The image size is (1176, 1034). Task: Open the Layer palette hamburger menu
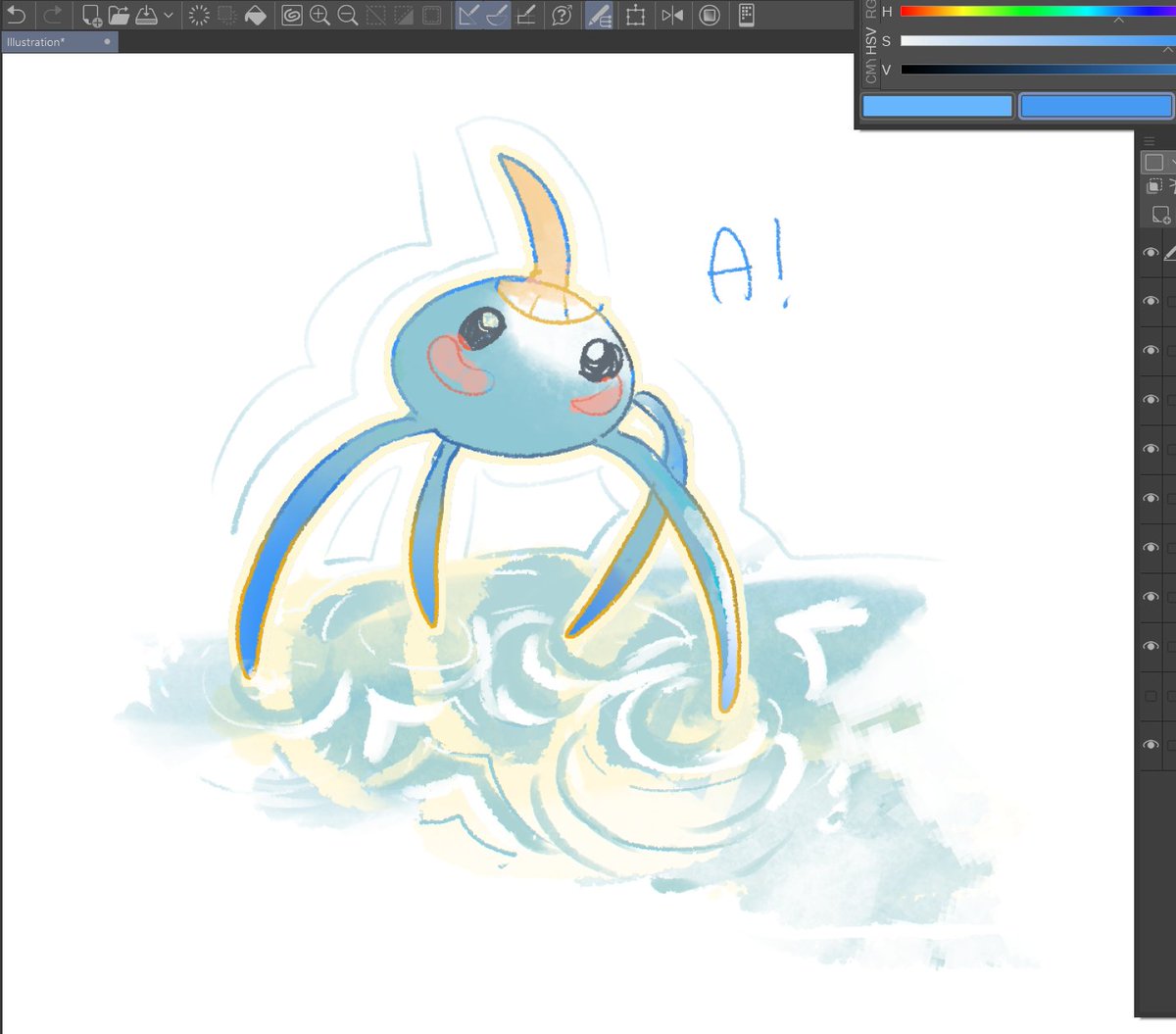(1150, 142)
